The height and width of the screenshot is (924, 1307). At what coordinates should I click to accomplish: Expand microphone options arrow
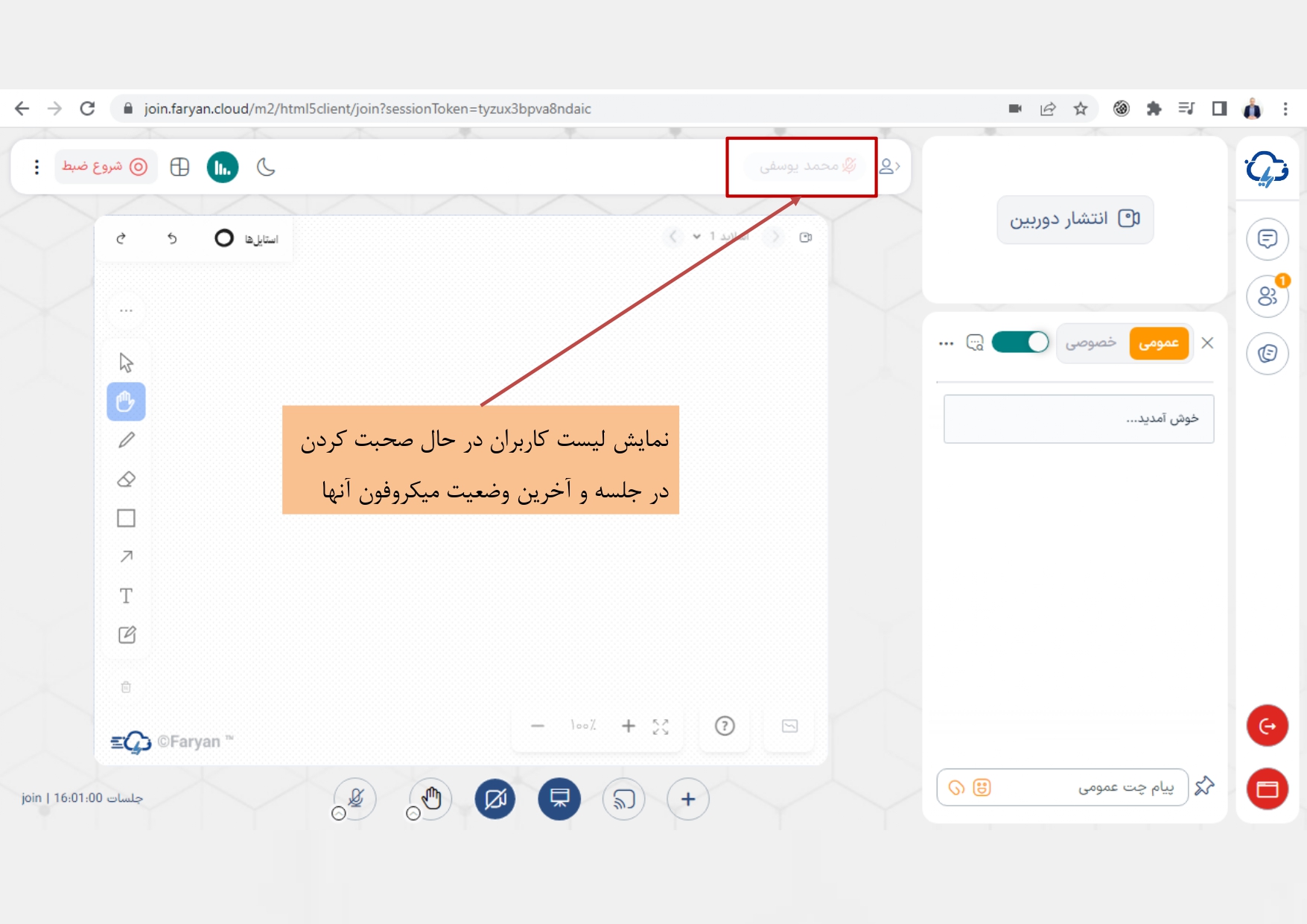[339, 814]
